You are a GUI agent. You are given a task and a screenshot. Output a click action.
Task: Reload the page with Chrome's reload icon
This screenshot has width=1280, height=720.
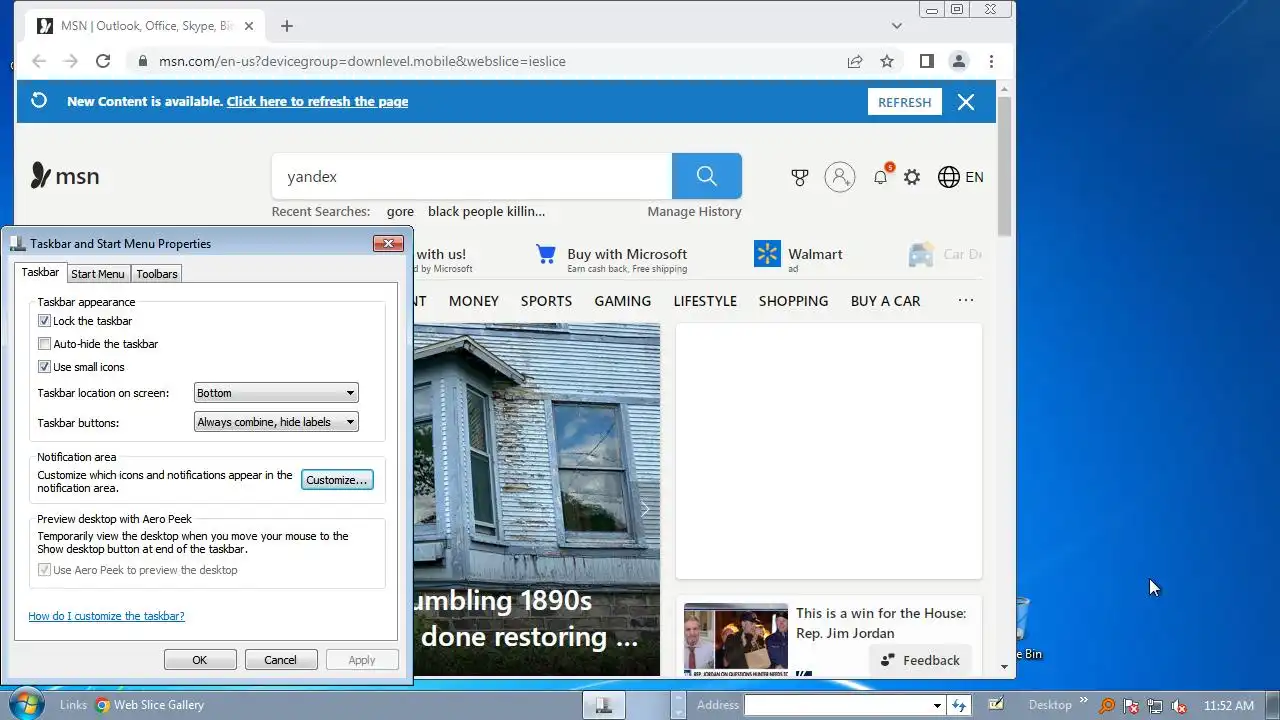(102, 61)
